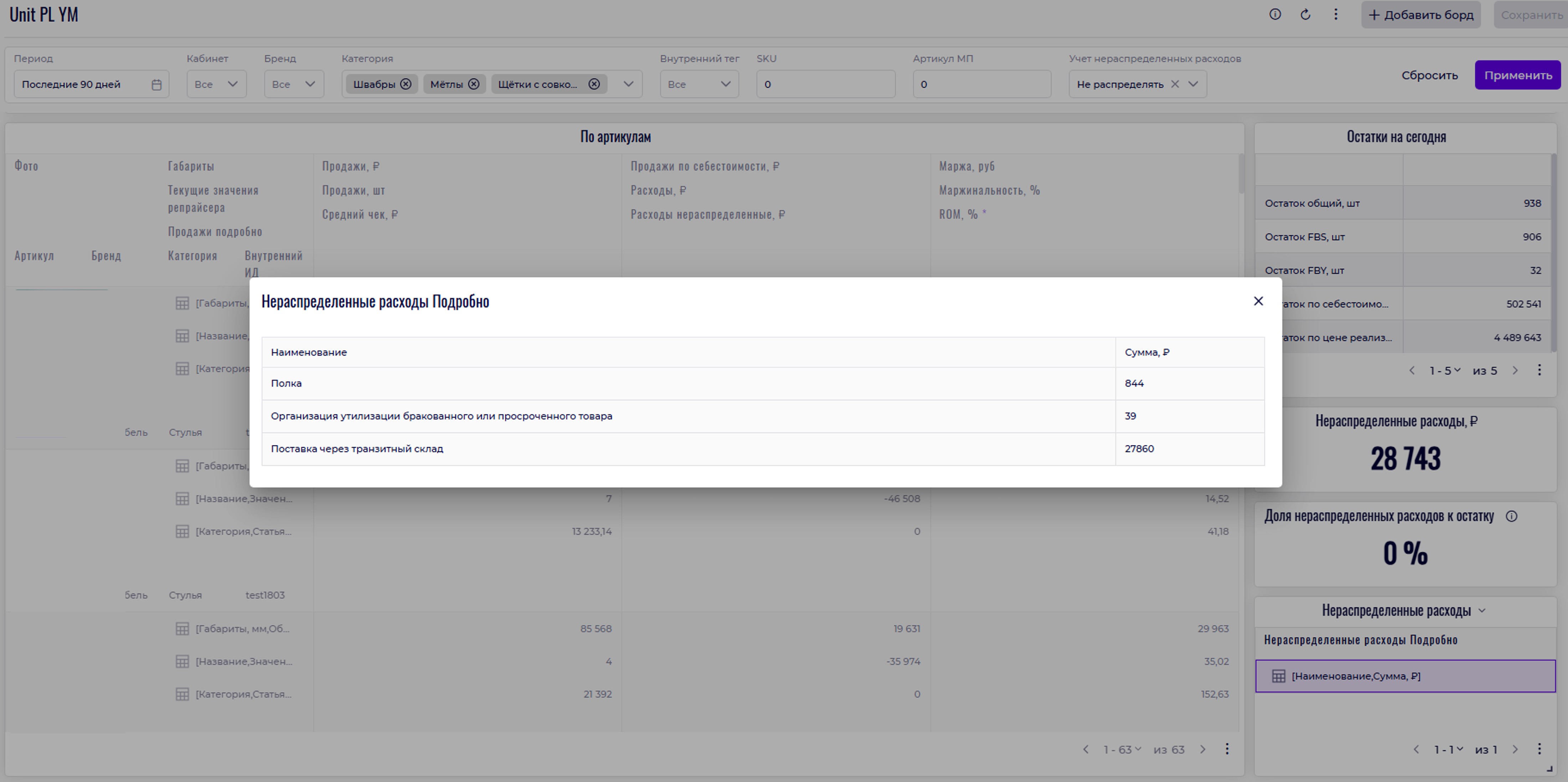Image resolution: width=1568 pixels, height=782 pixels.
Task: Click the Сбросить link
Action: tap(1429, 76)
